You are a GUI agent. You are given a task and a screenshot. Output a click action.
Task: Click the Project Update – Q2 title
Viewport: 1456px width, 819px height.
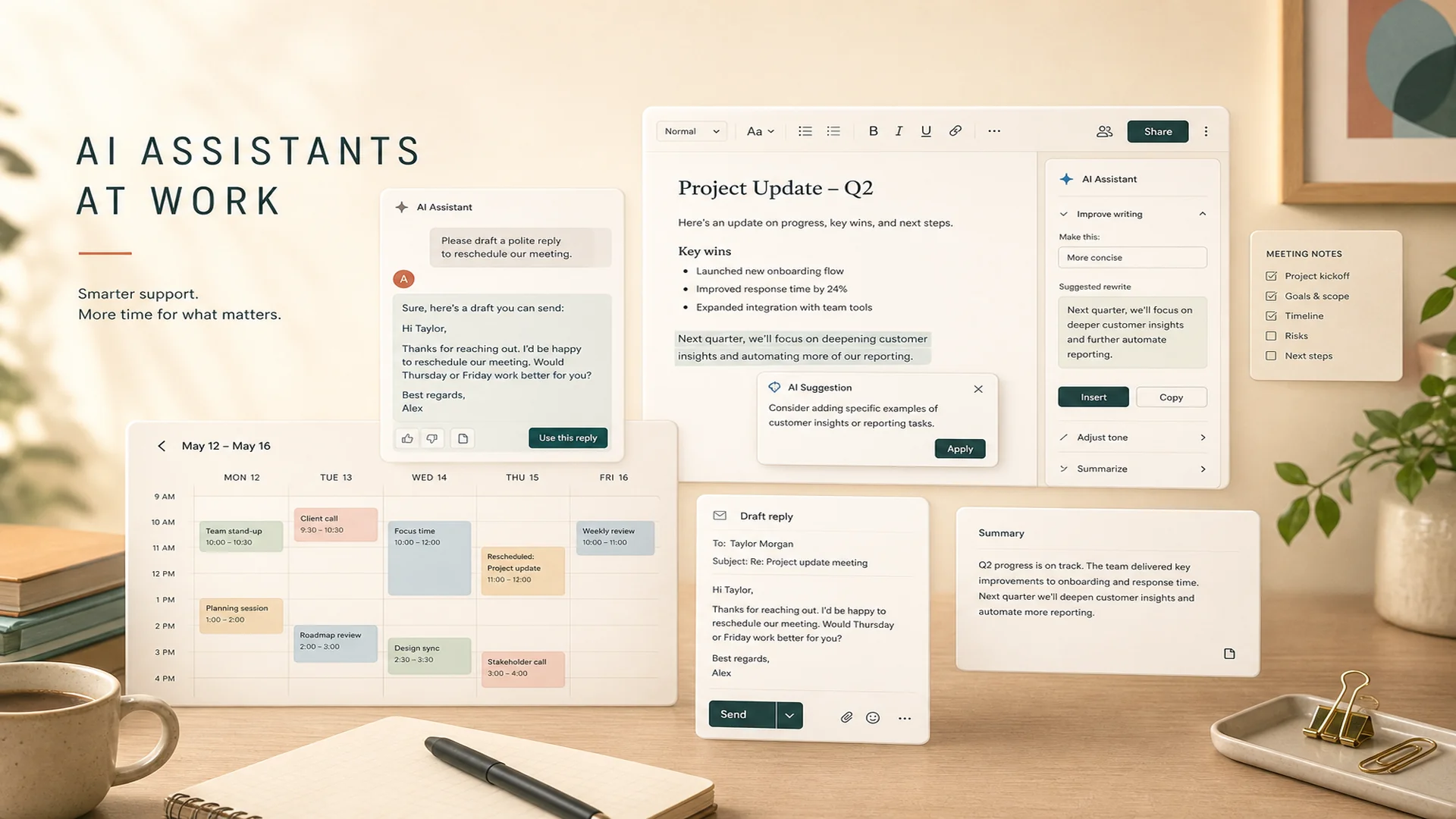775,188
